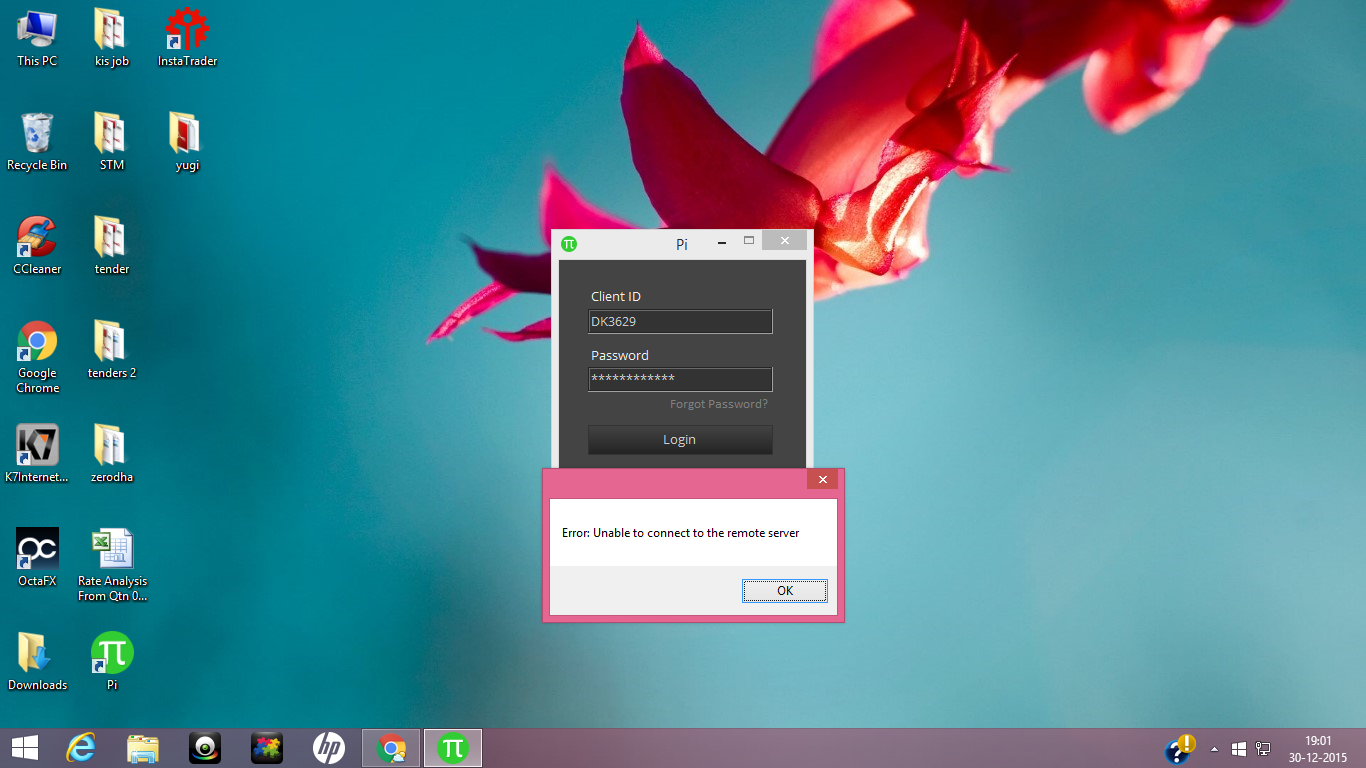Focus the Client ID input field

[680, 322]
